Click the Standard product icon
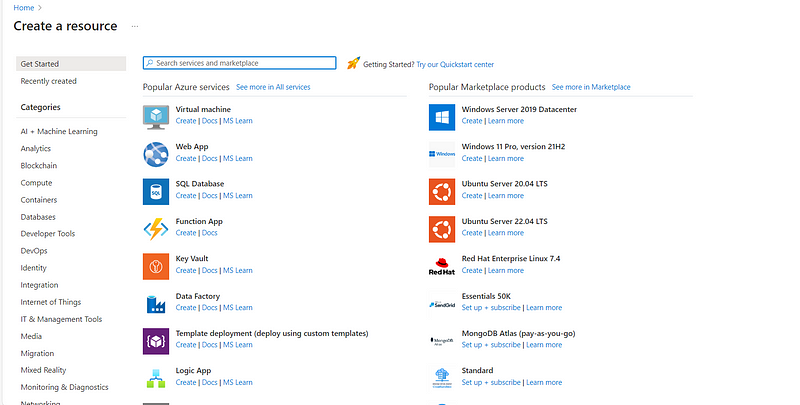 [442, 378]
